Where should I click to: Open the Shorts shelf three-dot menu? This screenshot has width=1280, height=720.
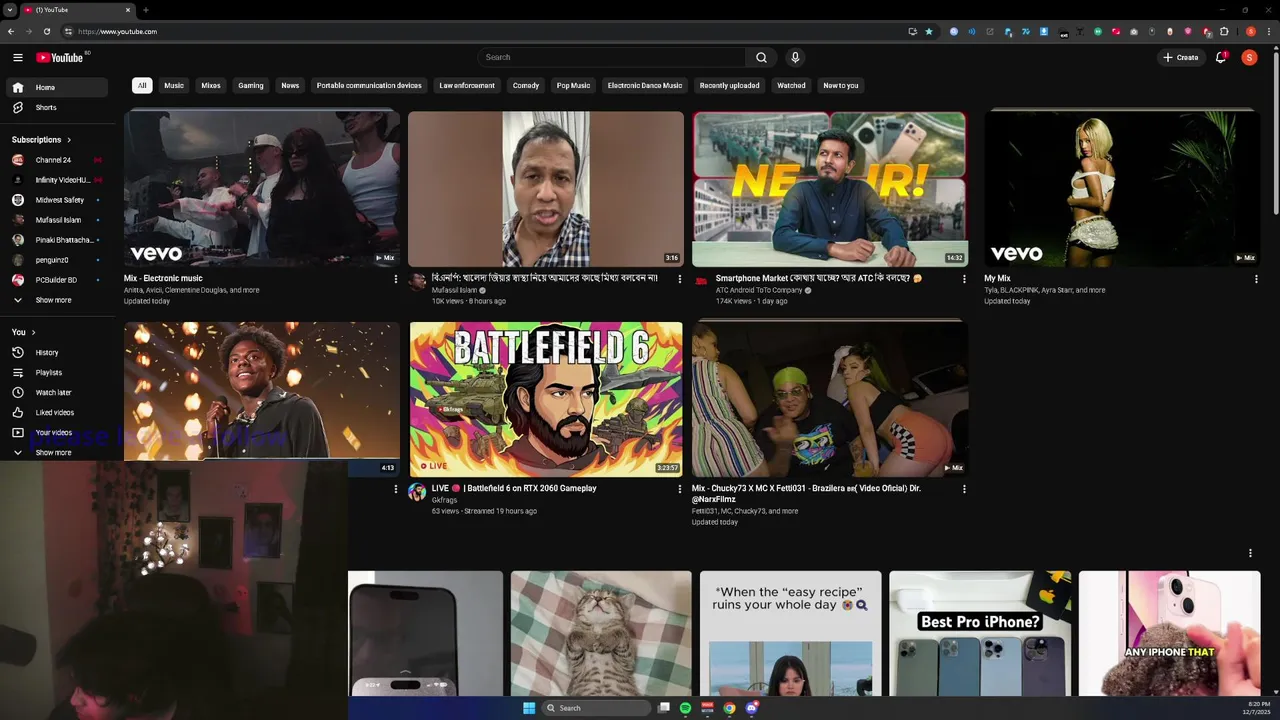click(1250, 553)
